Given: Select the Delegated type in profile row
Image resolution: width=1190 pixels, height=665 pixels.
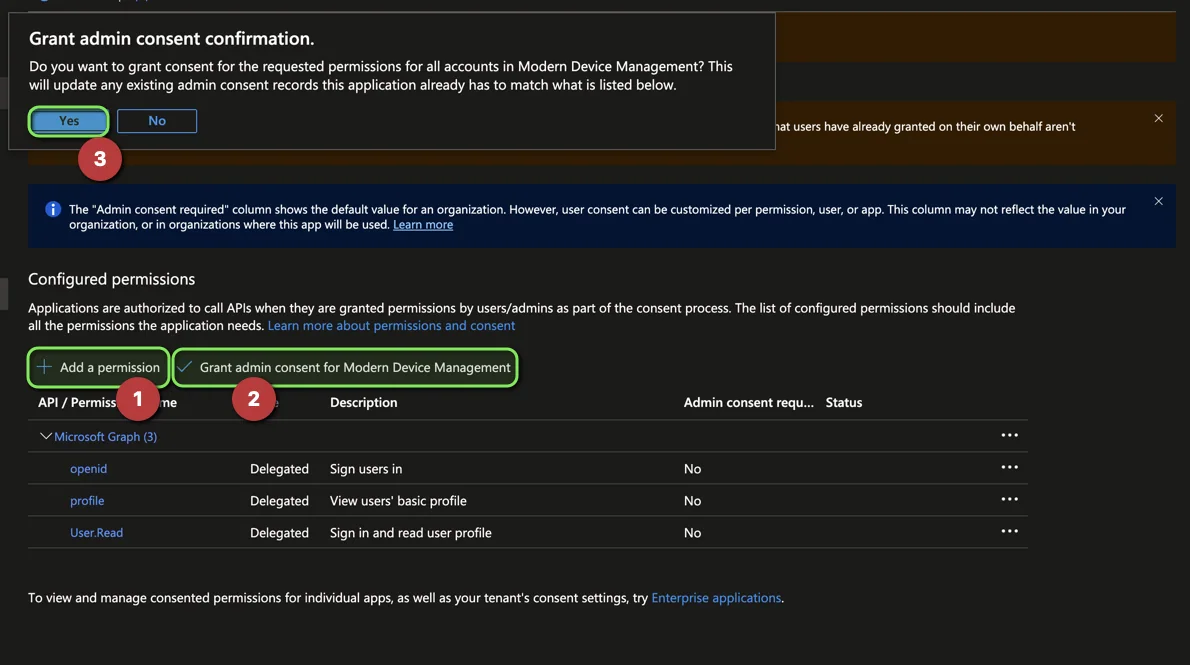Looking at the screenshot, I should tap(279, 501).
